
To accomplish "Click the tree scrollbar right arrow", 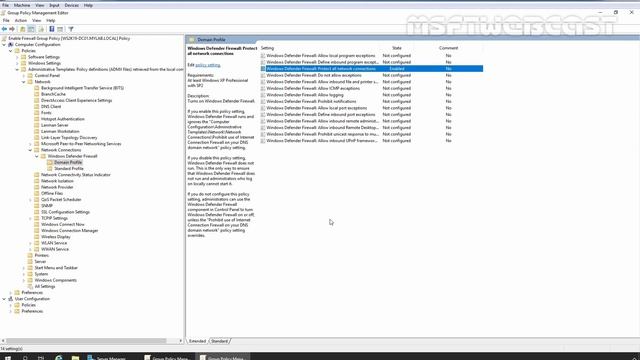I will coord(181,341).
